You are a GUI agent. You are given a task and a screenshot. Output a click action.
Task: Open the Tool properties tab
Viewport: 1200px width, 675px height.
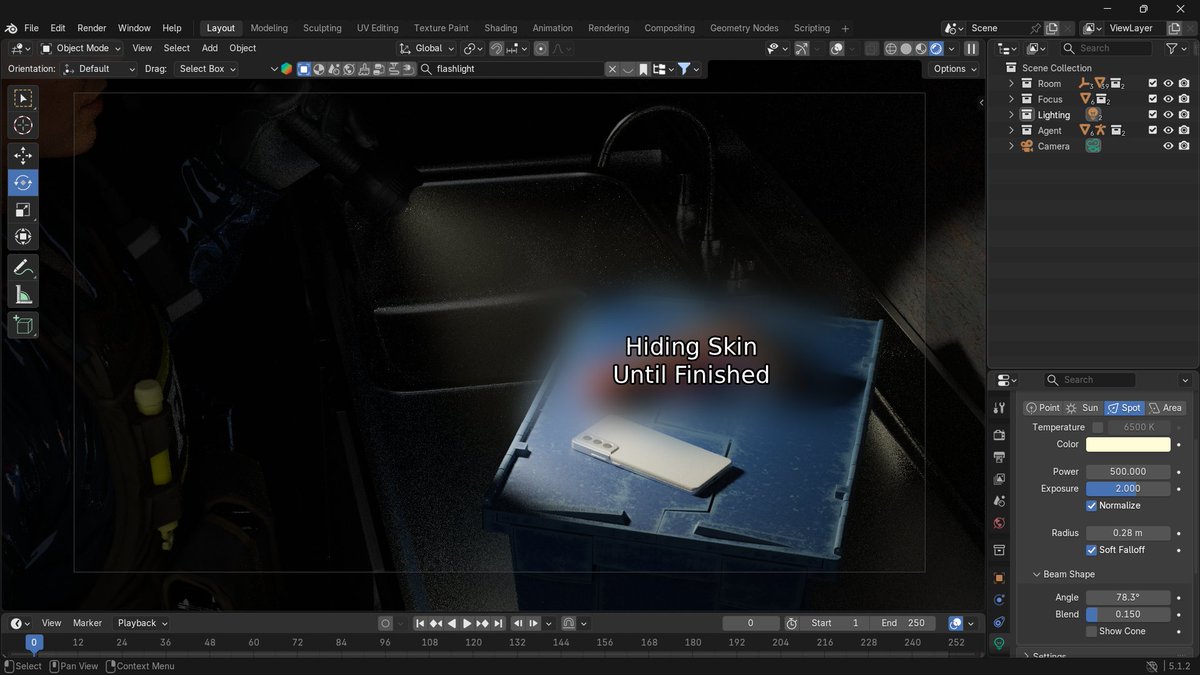[999, 408]
